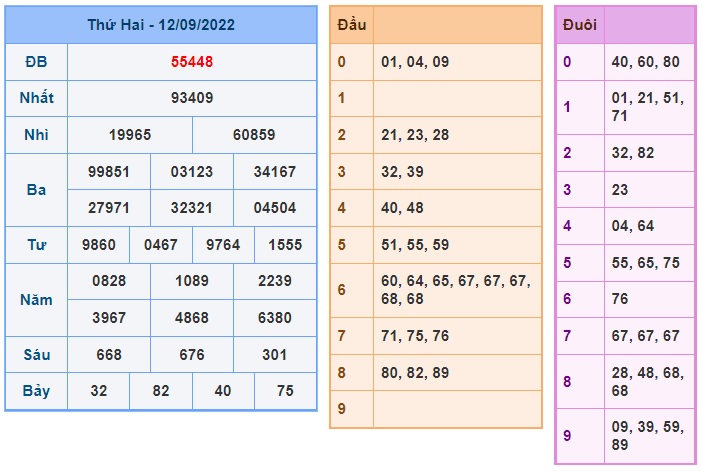This screenshot has width=702, height=471.
Task: Select Đuôi row value 76
Action: coord(620,299)
